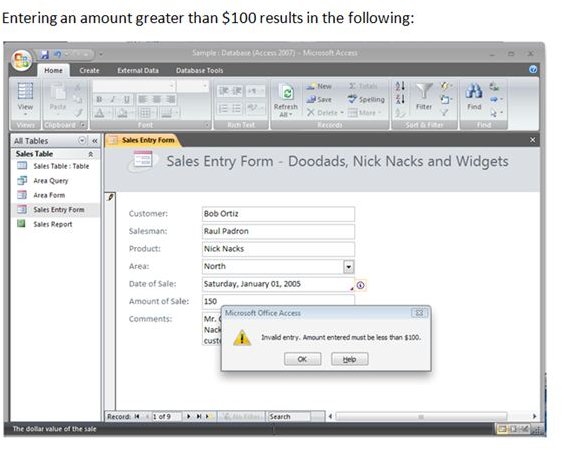Click Totals in the Records group

point(363,86)
